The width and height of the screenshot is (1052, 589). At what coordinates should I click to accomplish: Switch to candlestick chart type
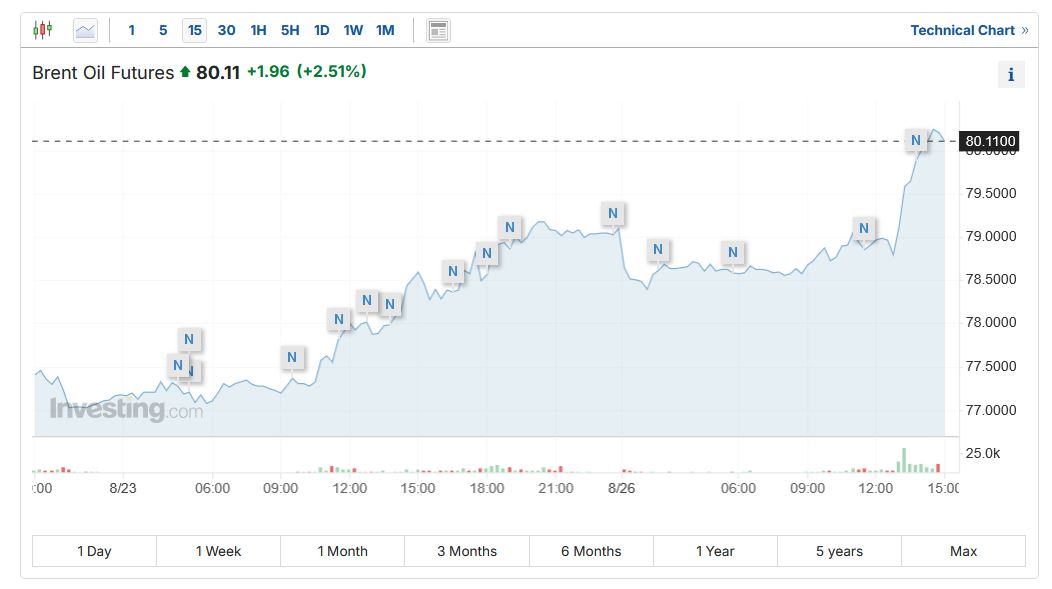coord(42,30)
